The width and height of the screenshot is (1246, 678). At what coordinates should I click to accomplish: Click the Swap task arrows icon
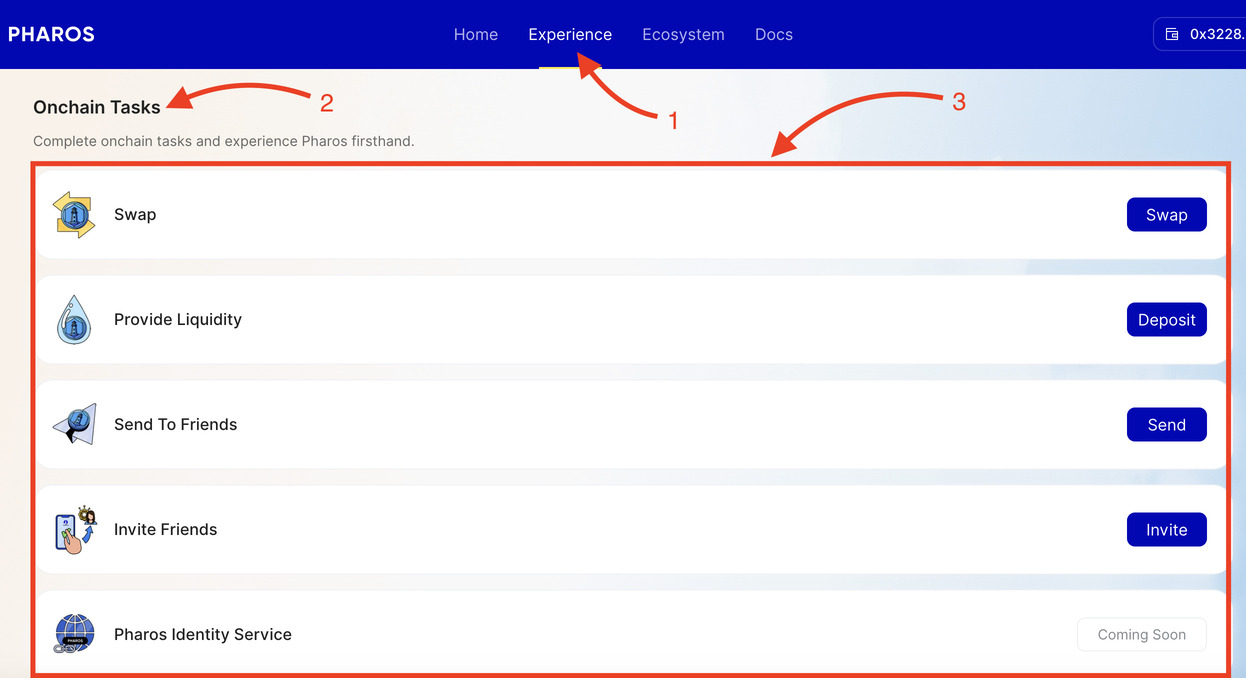click(74, 215)
